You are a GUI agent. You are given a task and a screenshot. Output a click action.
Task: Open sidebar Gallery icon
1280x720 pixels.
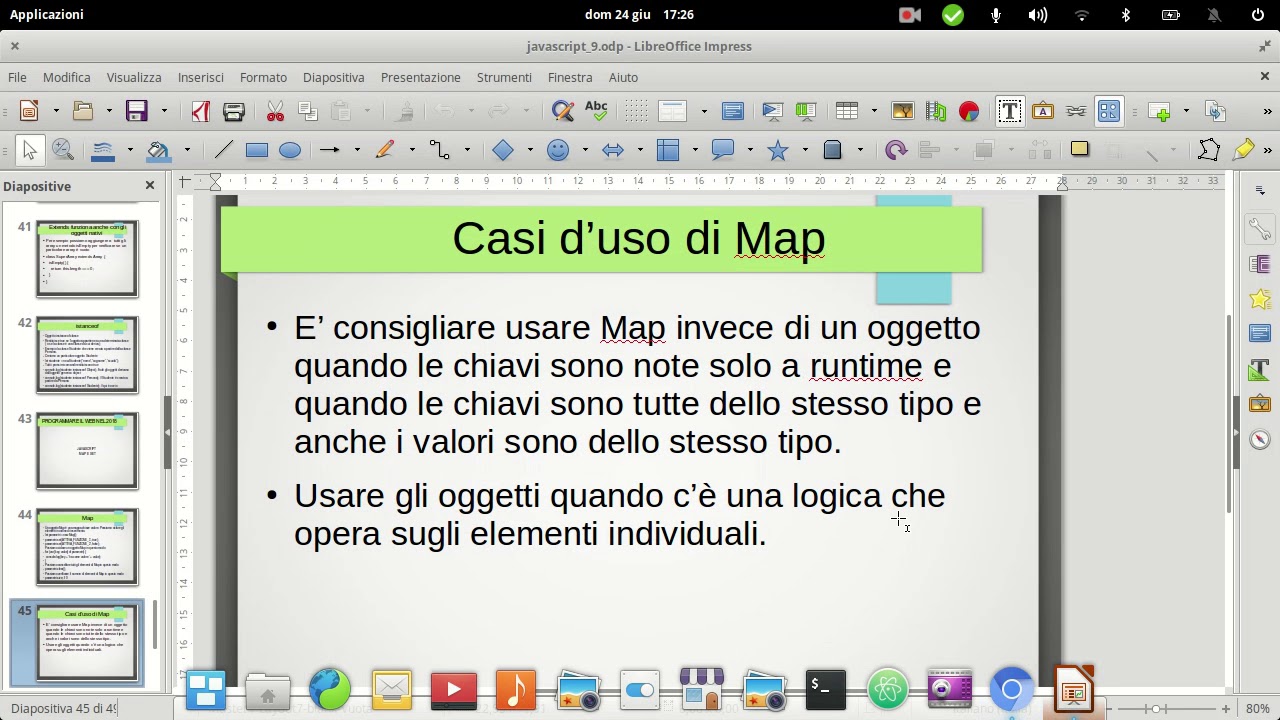click(1259, 404)
